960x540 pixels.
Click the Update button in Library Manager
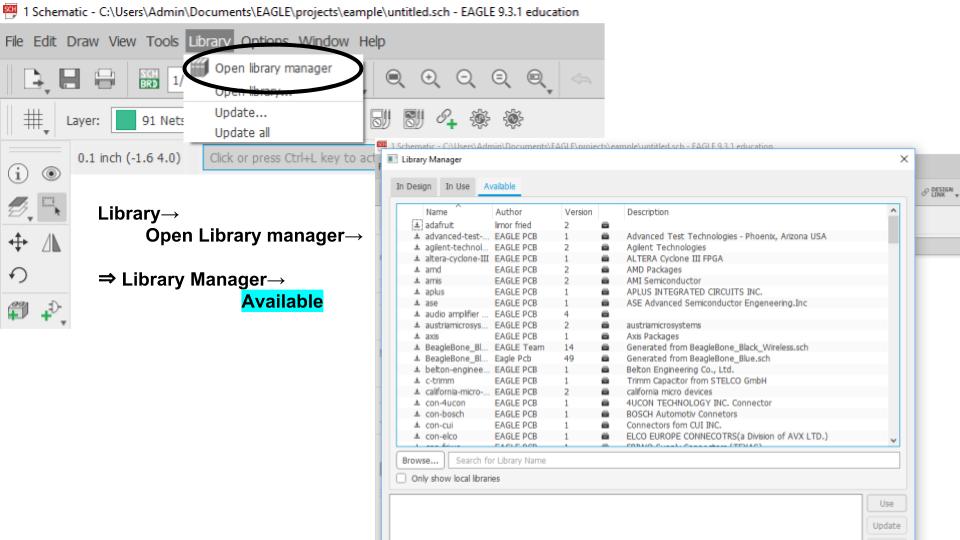tap(887, 525)
